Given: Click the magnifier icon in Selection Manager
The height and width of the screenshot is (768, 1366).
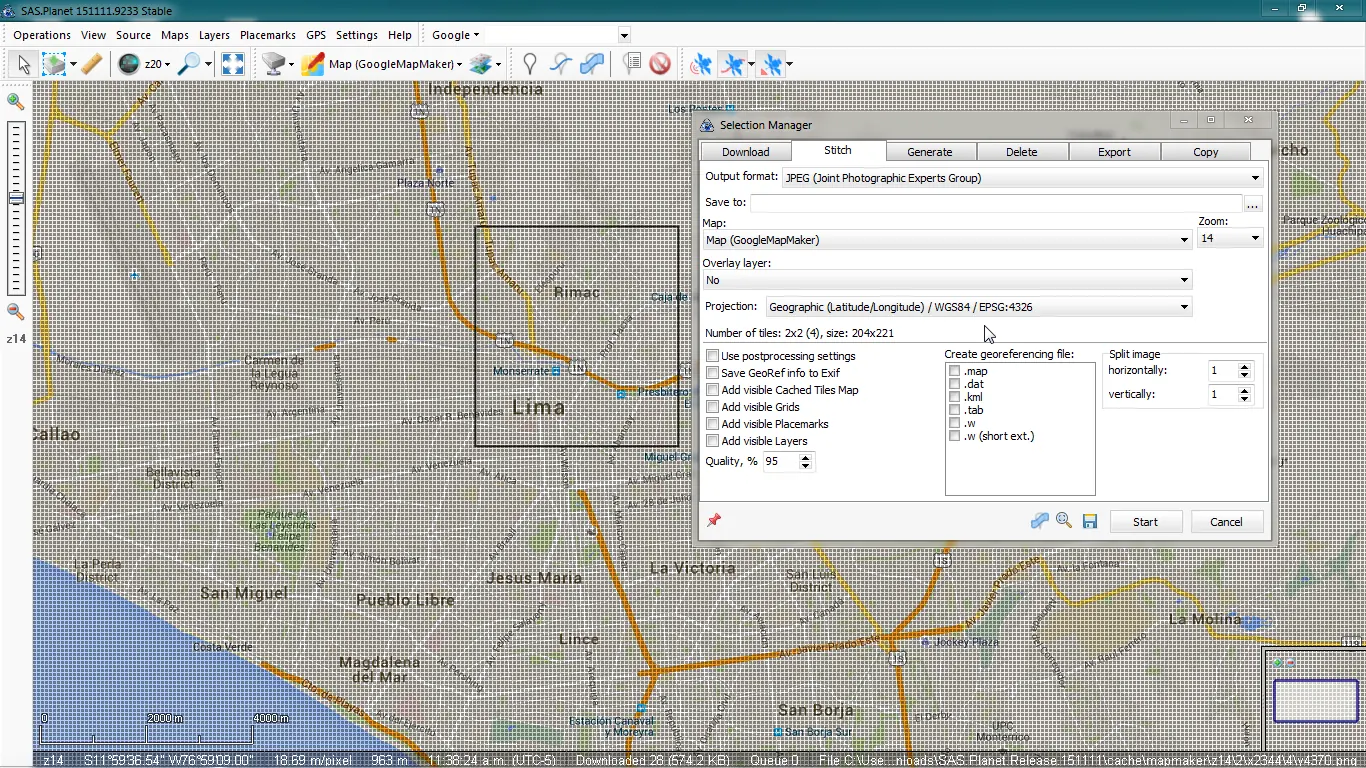Looking at the screenshot, I should point(1064,521).
